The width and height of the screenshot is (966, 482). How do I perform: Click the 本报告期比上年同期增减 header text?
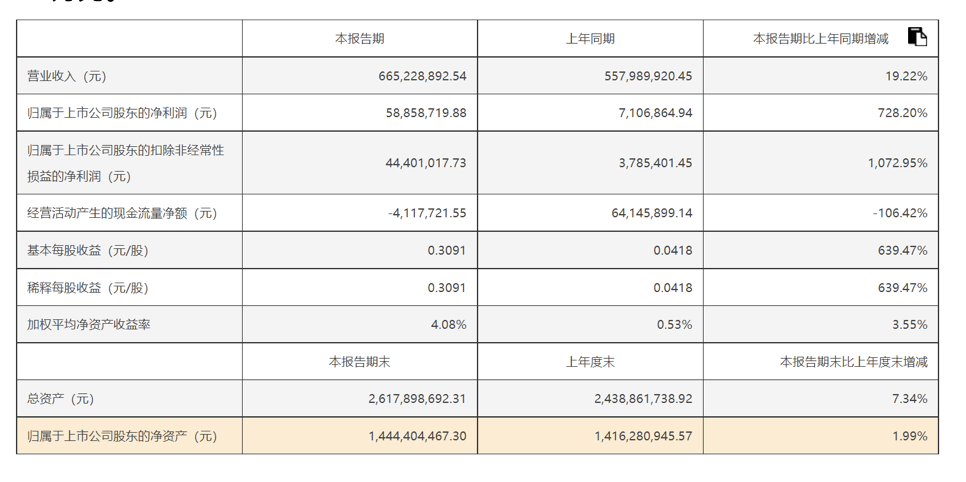(x=820, y=39)
